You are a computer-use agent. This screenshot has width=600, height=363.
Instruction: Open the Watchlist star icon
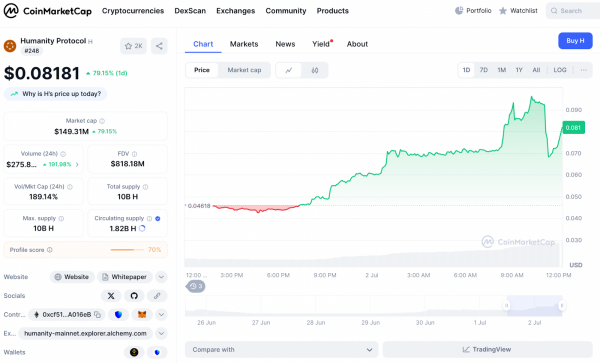[503, 11]
